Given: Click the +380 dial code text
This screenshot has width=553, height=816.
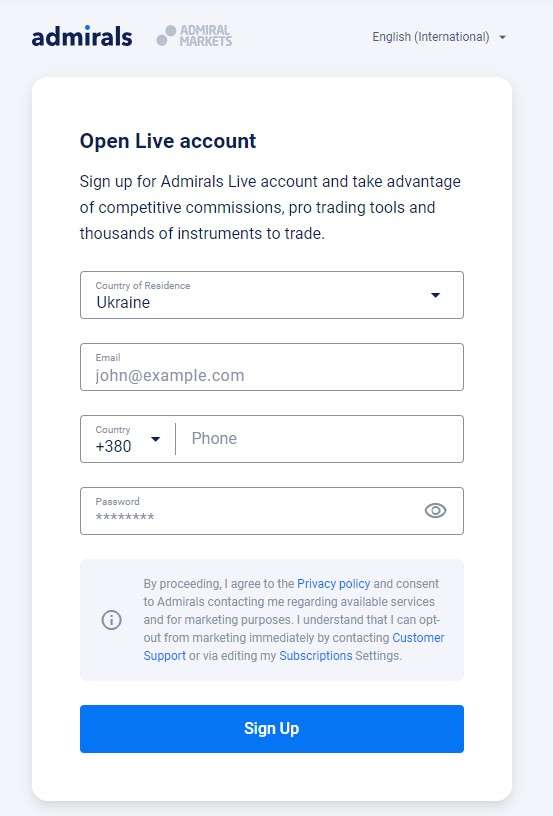Looking at the screenshot, I should pyautogui.click(x=113, y=447).
